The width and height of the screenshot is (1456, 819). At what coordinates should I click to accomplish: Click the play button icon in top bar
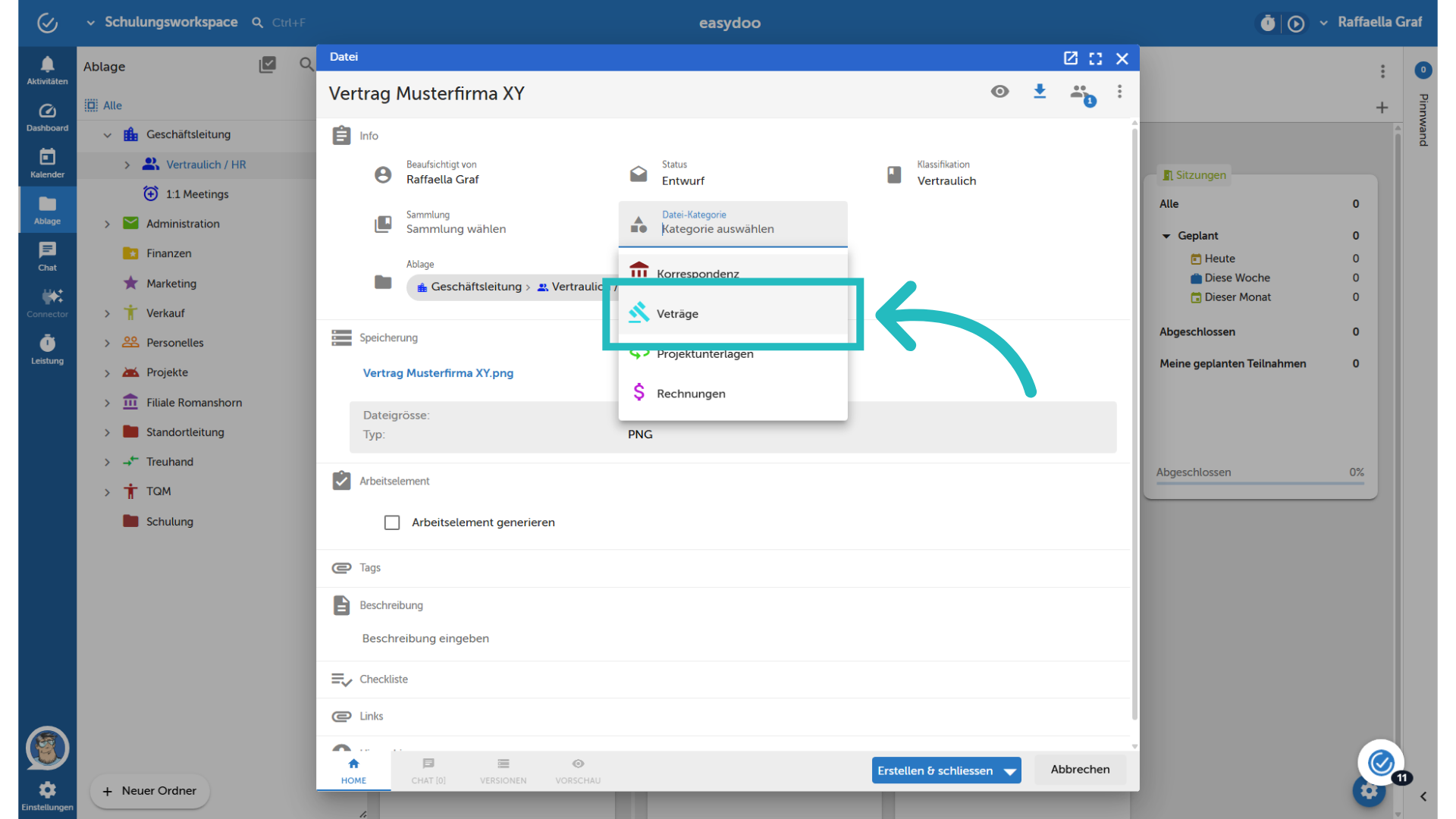[x=1296, y=24]
